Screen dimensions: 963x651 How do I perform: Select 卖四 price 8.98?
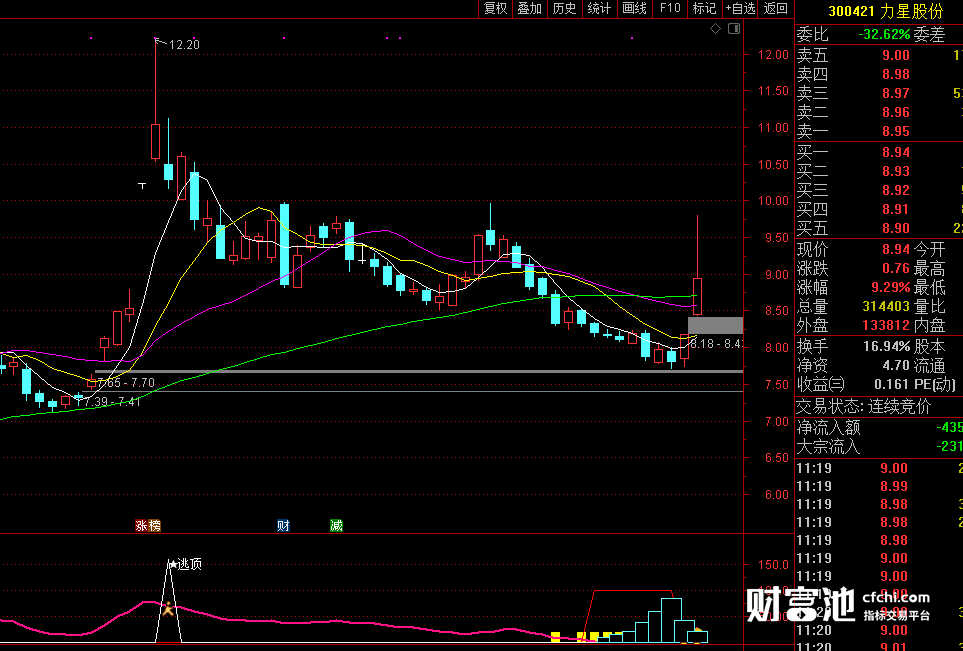tap(895, 74)
